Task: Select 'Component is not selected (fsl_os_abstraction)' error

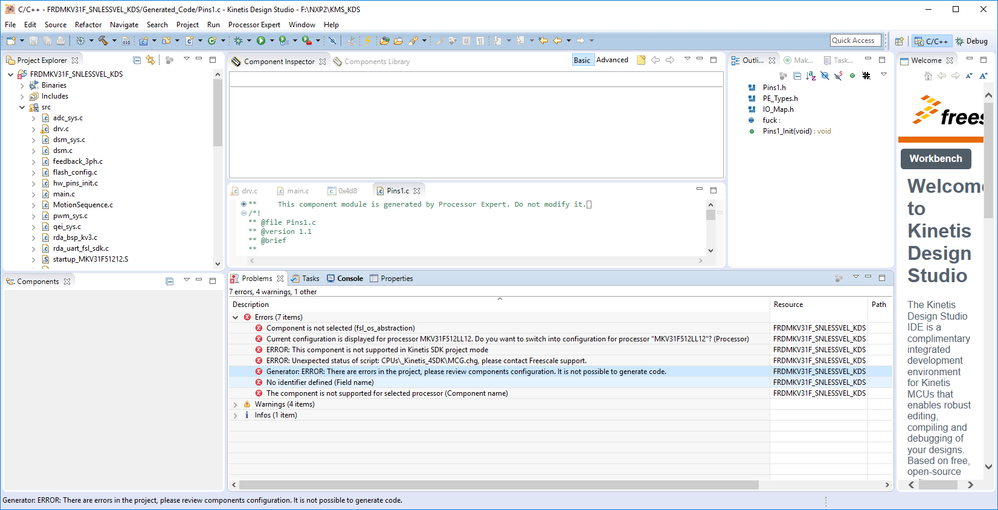Action: click(341, 328)
